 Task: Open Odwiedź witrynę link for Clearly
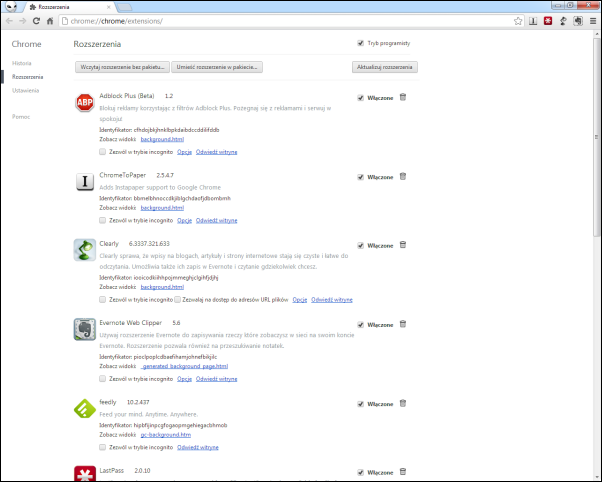(x=332, y=299)
